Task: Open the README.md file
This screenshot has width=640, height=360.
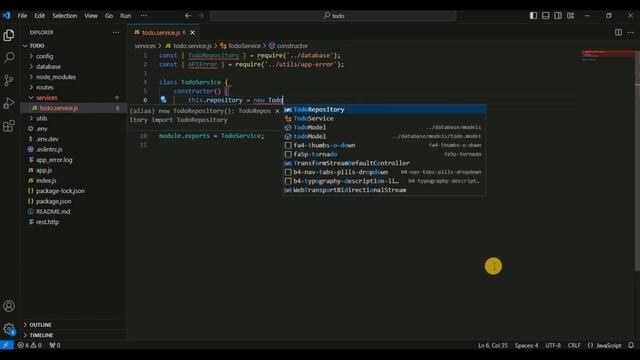Action: click(73, 211)
